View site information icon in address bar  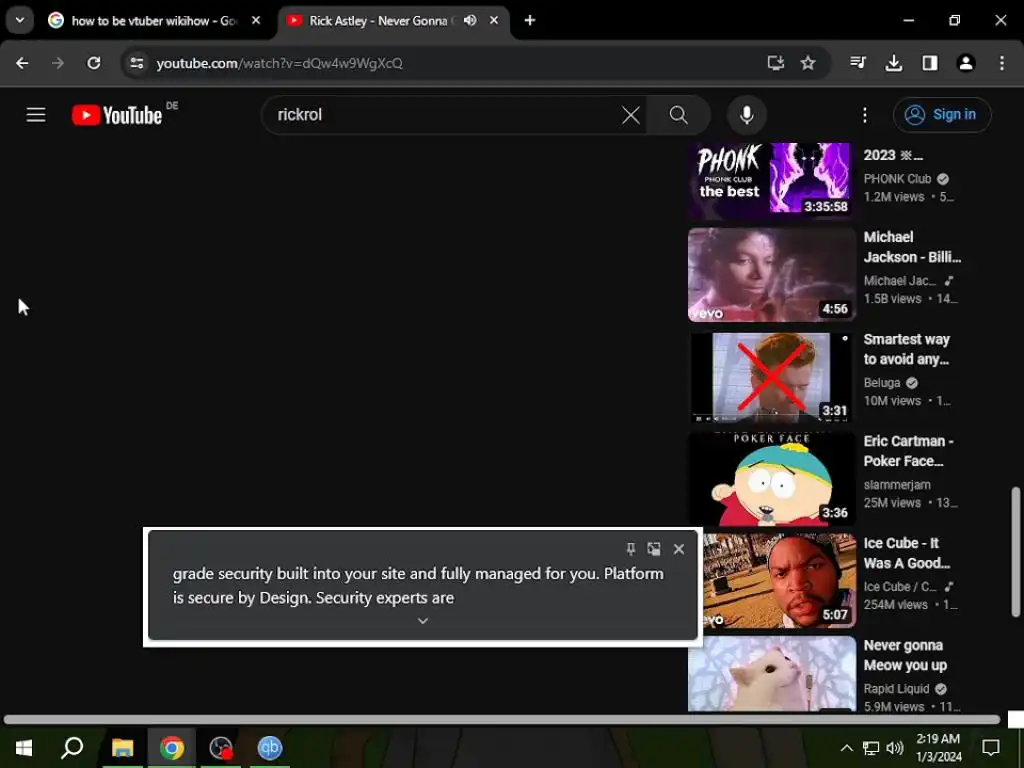(x=136, y=63)
